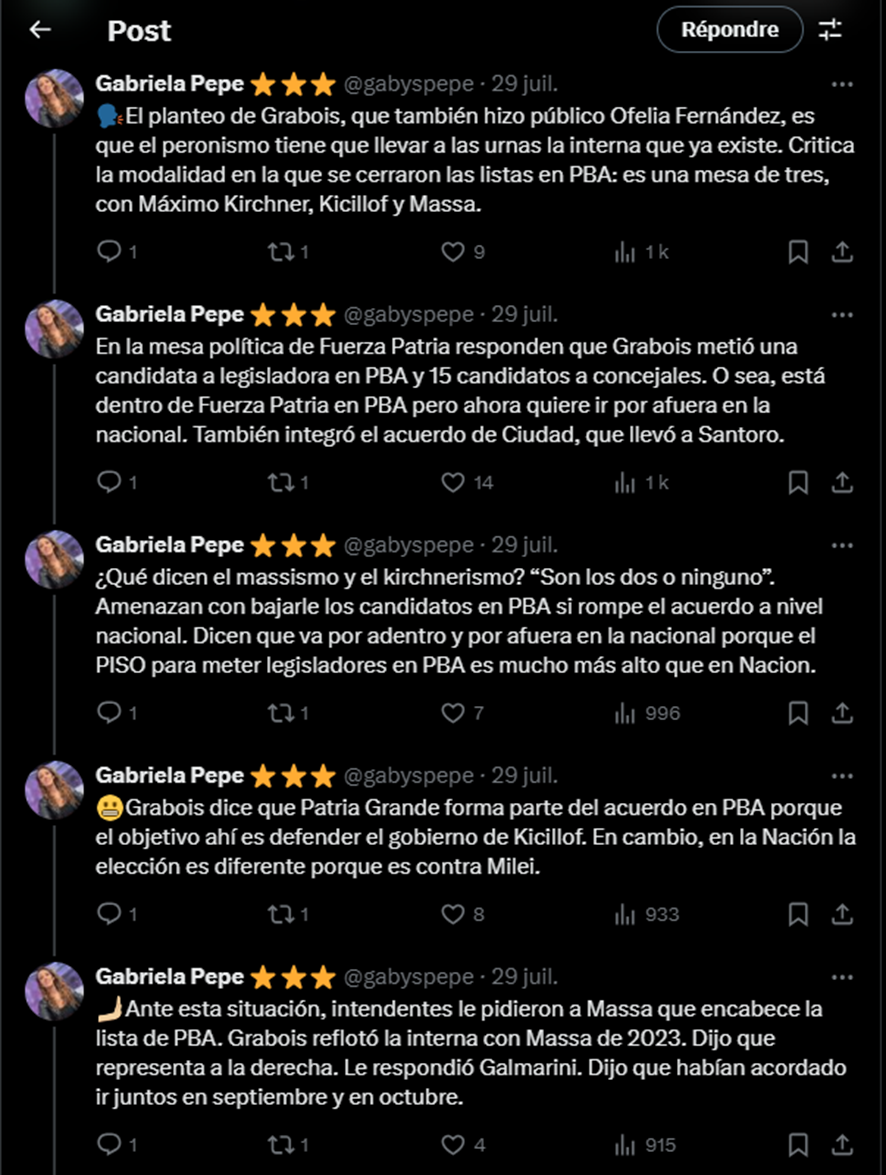Open Gabriela Pepe's name on the Santoro post

(x=169, y=314)
